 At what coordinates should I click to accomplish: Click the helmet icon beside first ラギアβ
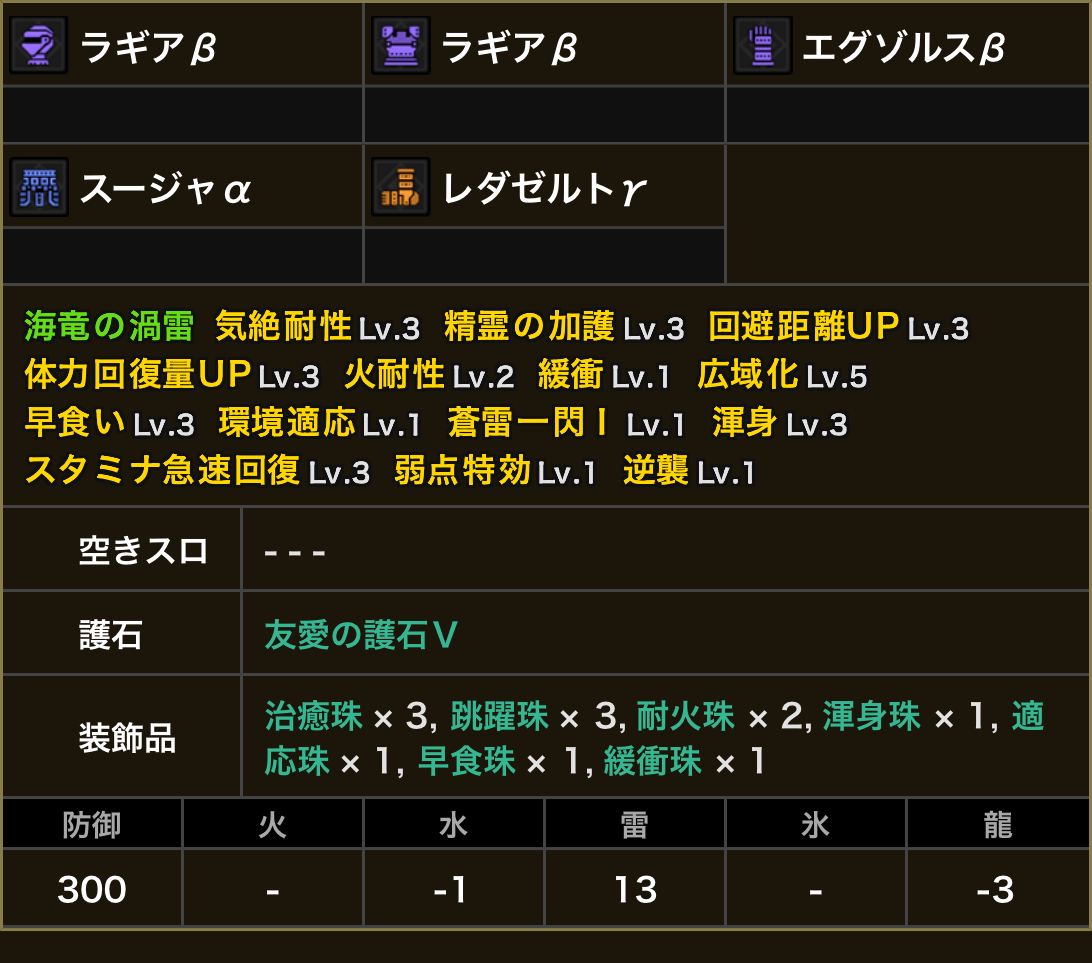coord(39,45)
